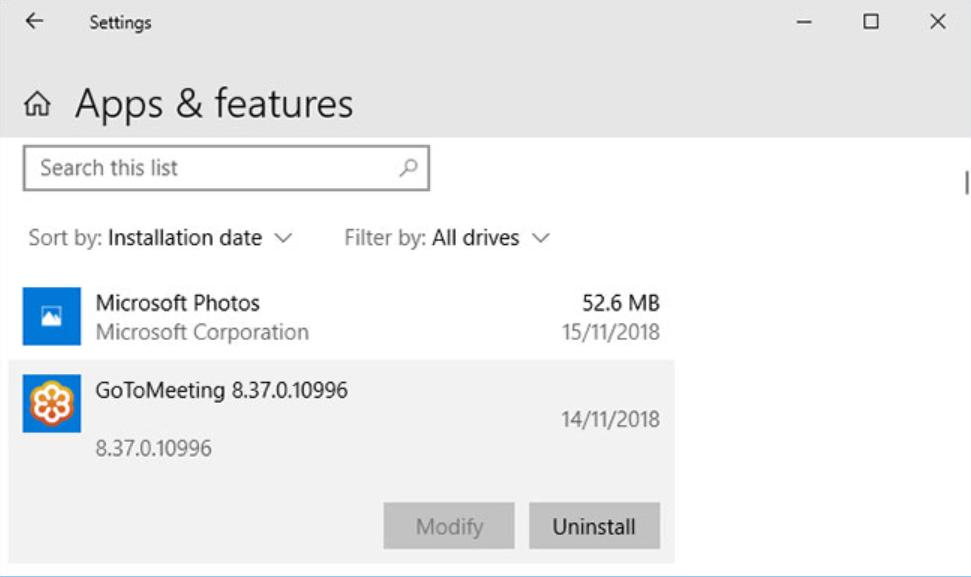Uninstall GoToMeeting

[594, 526]
